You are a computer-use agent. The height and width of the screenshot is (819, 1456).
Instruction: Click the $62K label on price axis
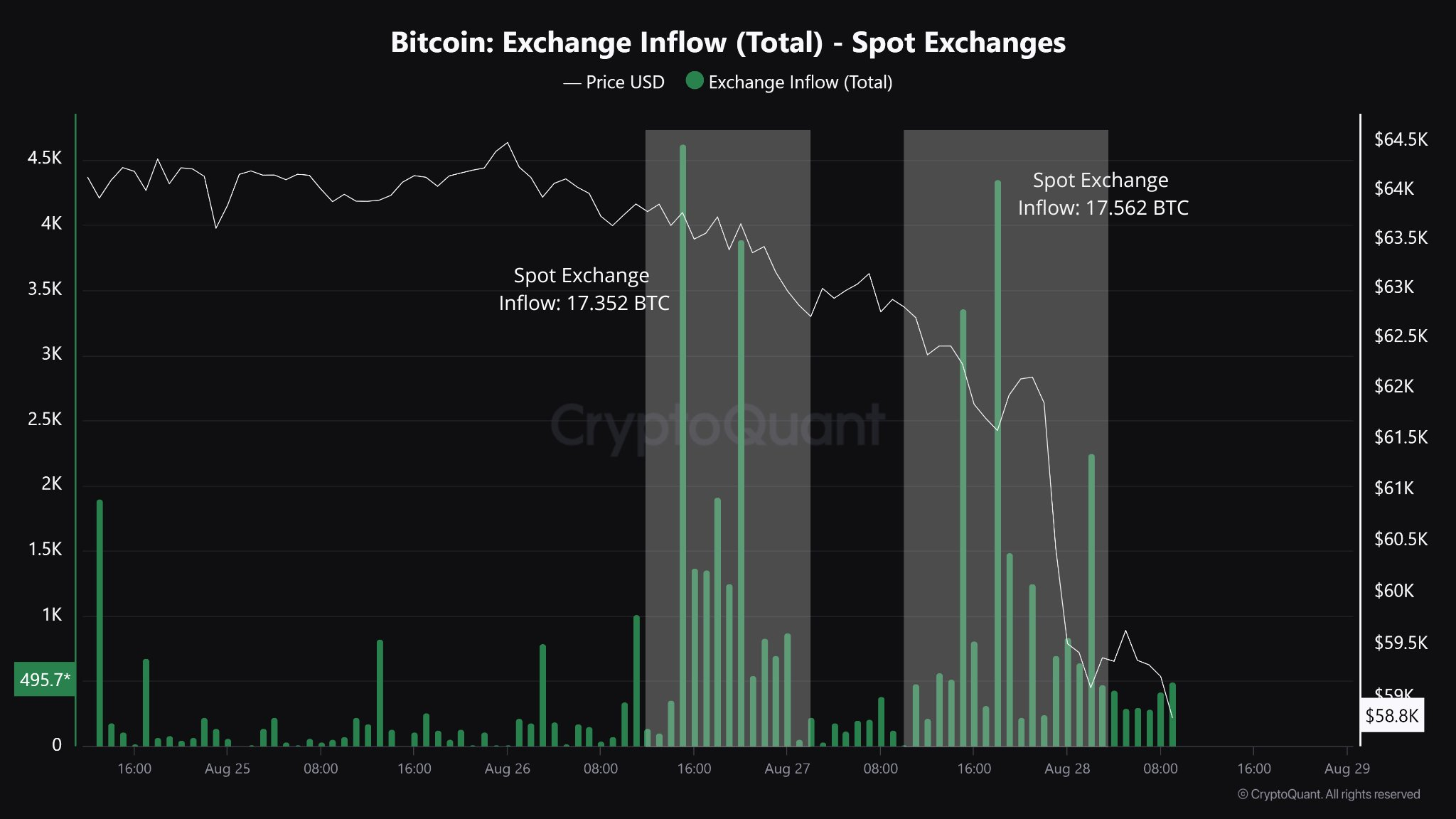tap(1394, 386)
